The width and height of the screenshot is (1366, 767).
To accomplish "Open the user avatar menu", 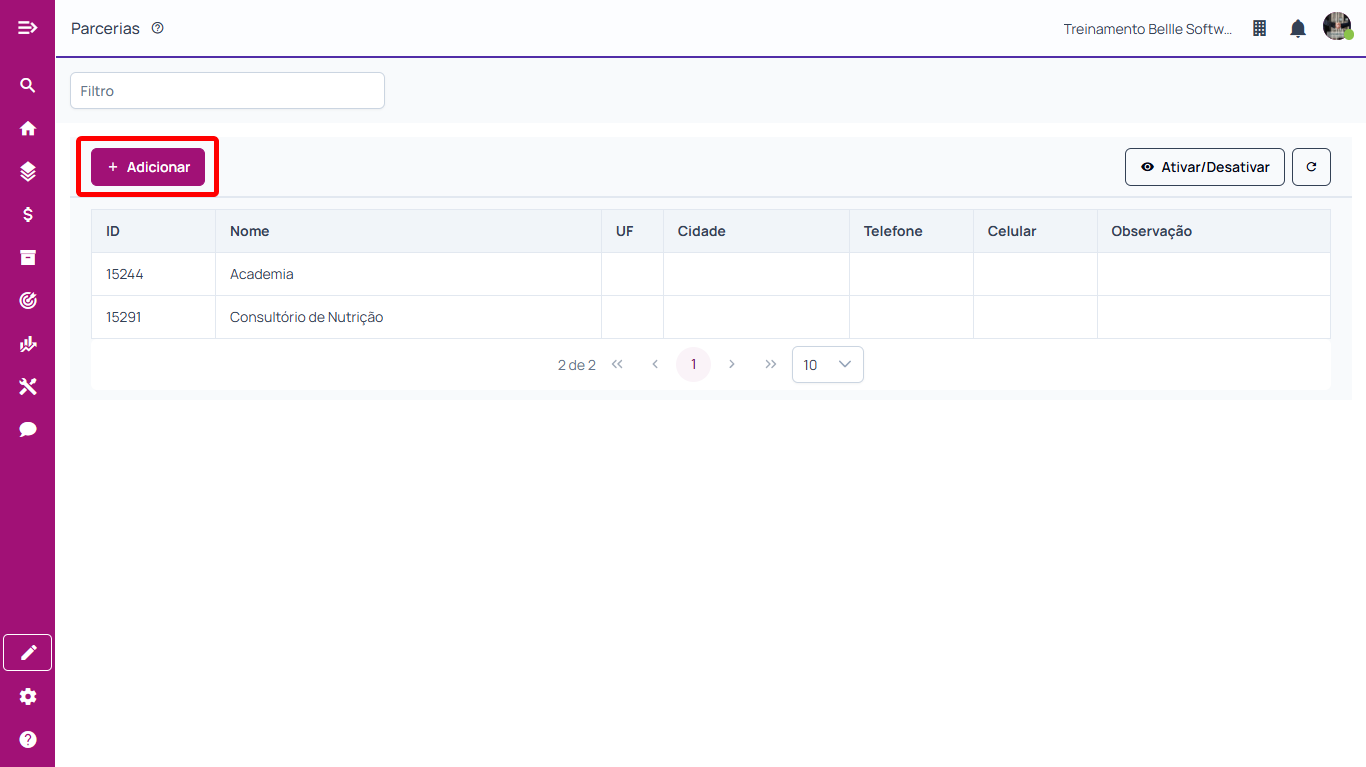I will 1337,27.
